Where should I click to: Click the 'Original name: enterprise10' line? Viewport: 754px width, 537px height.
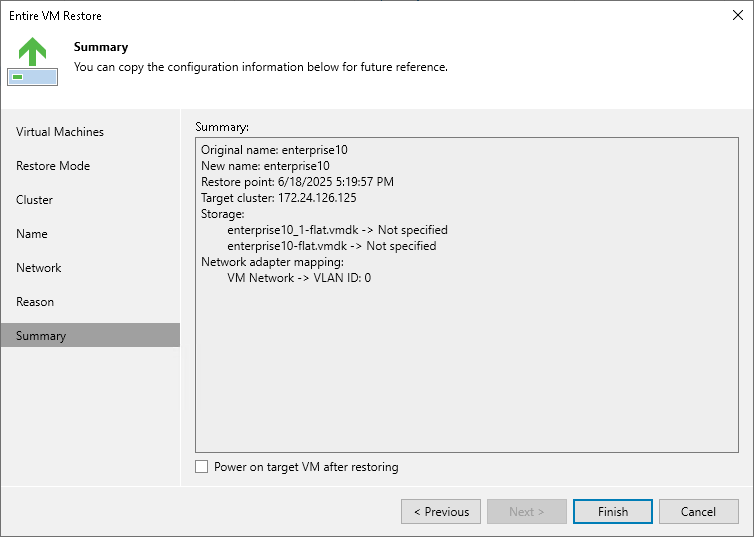274,150
